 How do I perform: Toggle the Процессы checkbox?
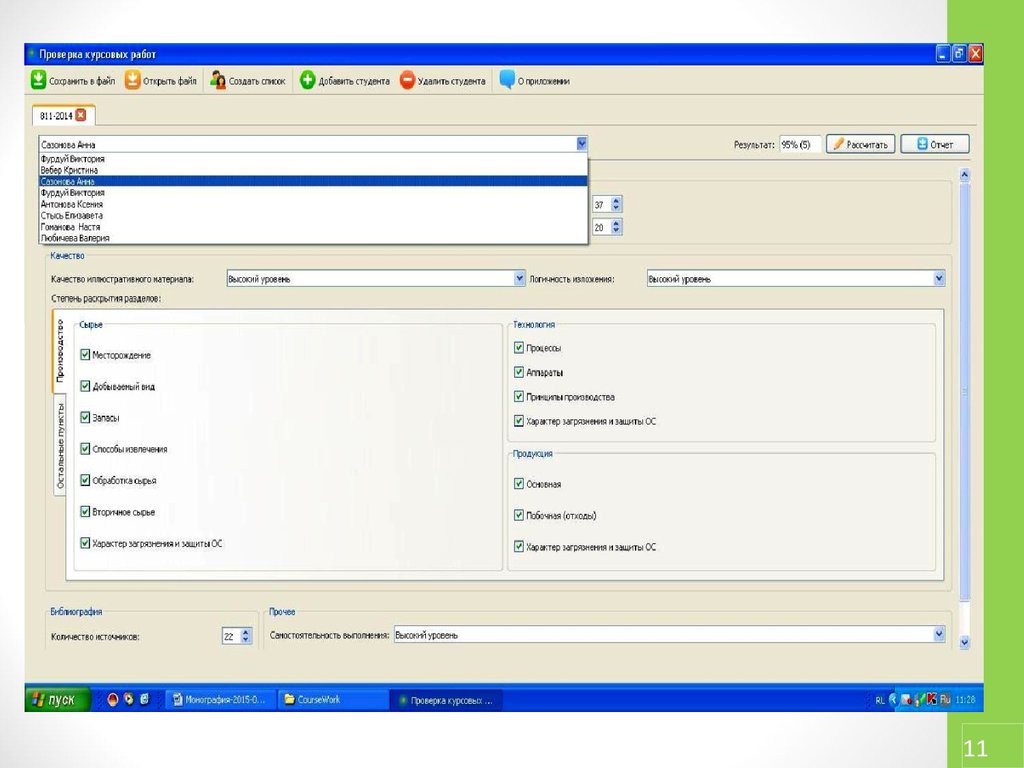519,347
